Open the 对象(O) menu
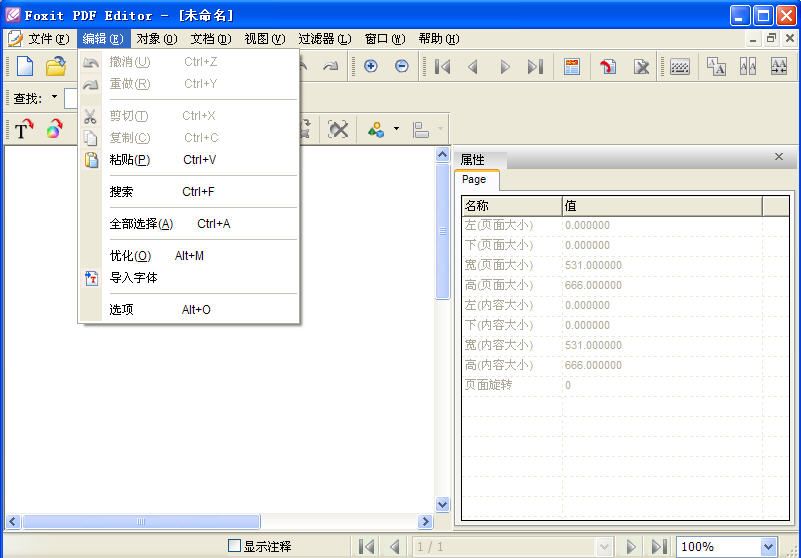 157,39
